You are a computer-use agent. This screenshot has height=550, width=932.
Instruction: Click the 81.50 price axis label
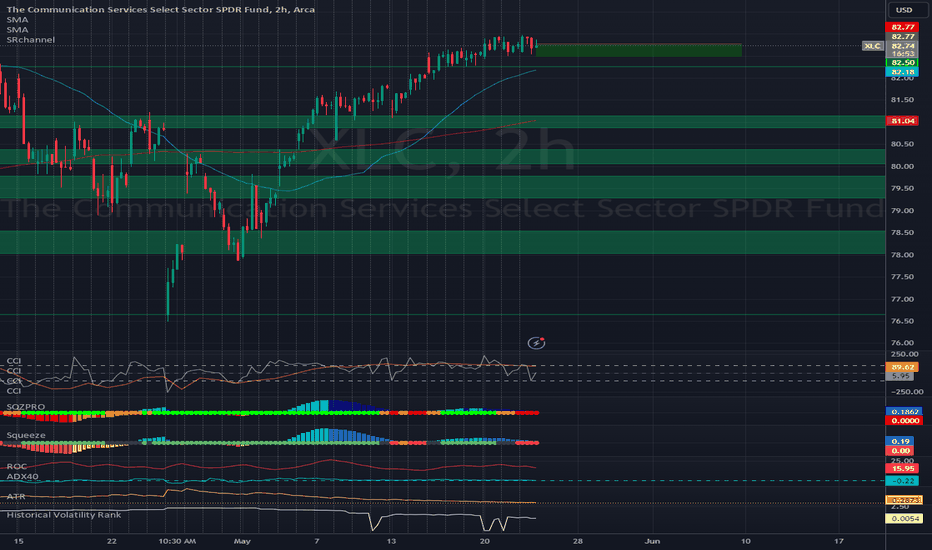coord(902,100)
